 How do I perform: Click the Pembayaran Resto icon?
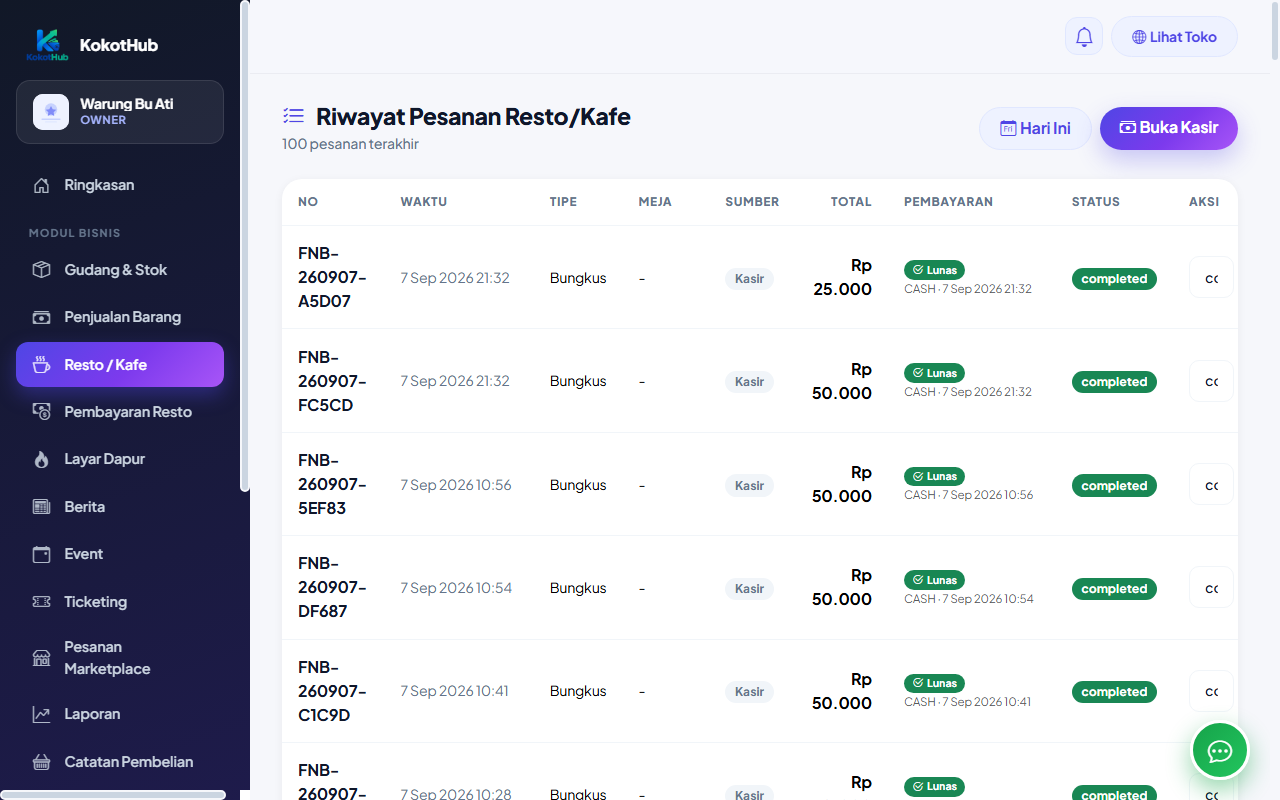[x=41, y=412]
